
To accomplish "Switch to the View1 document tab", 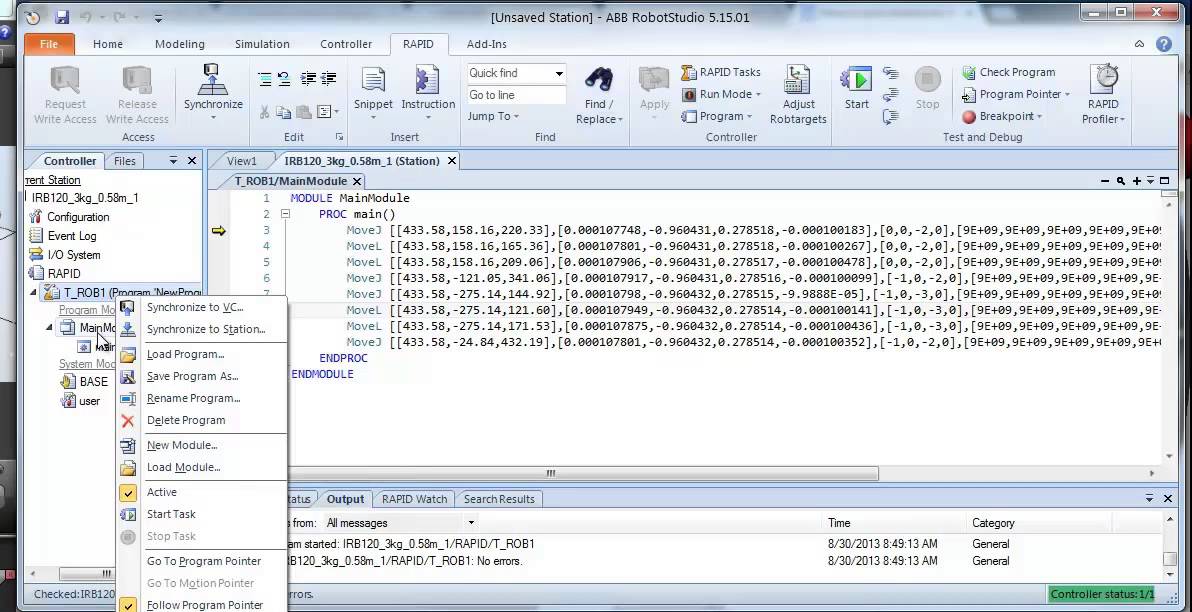I will [x=242, y=161].
